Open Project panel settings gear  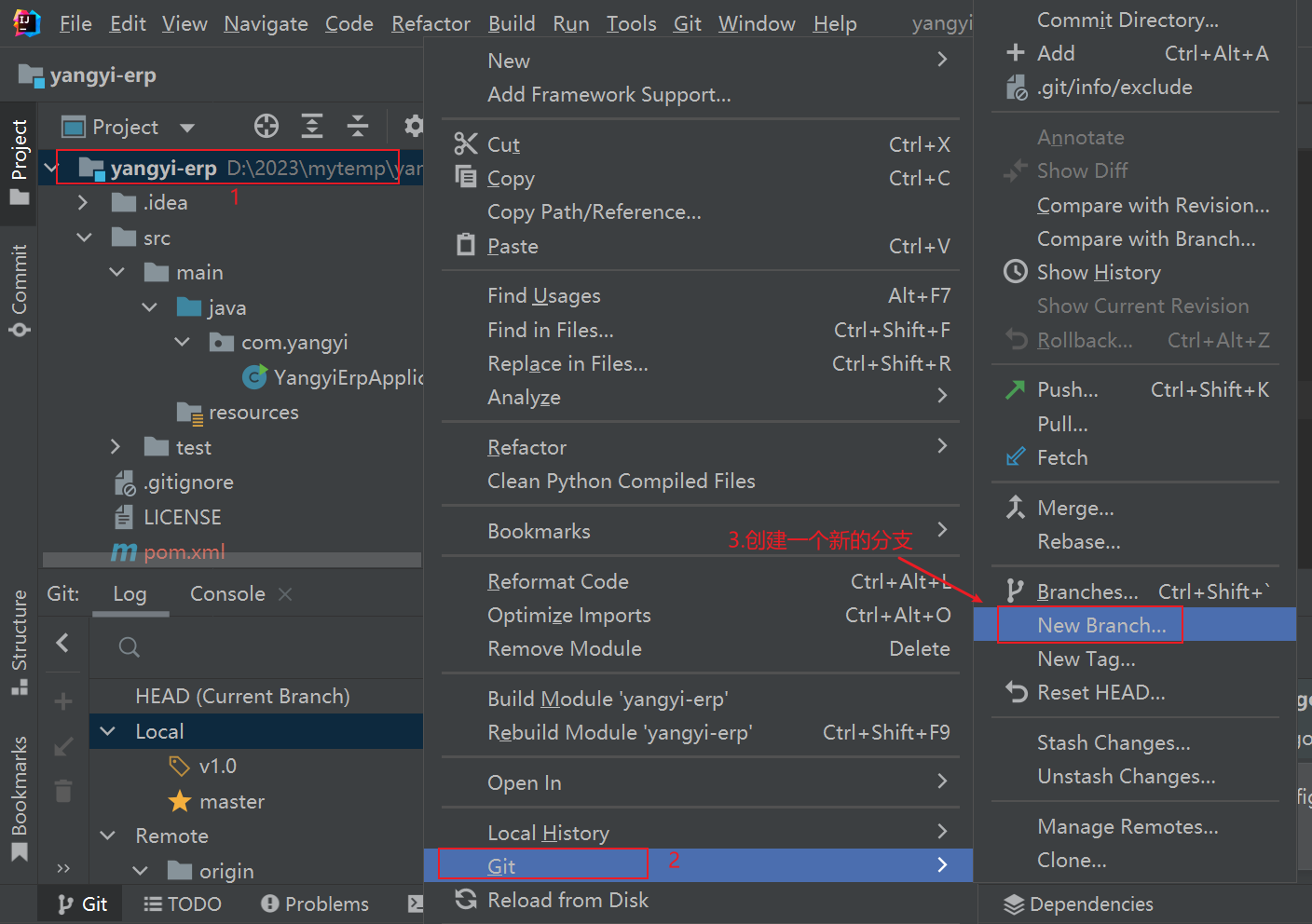coord(414,126)
